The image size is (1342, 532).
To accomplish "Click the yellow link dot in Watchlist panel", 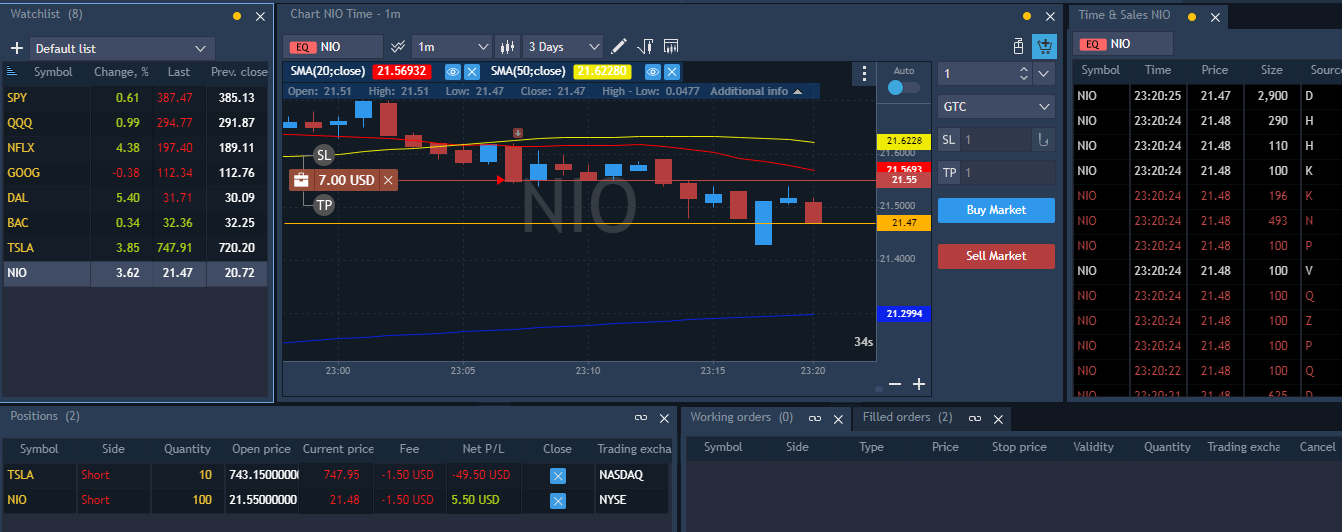I will [x=237, y=16].
